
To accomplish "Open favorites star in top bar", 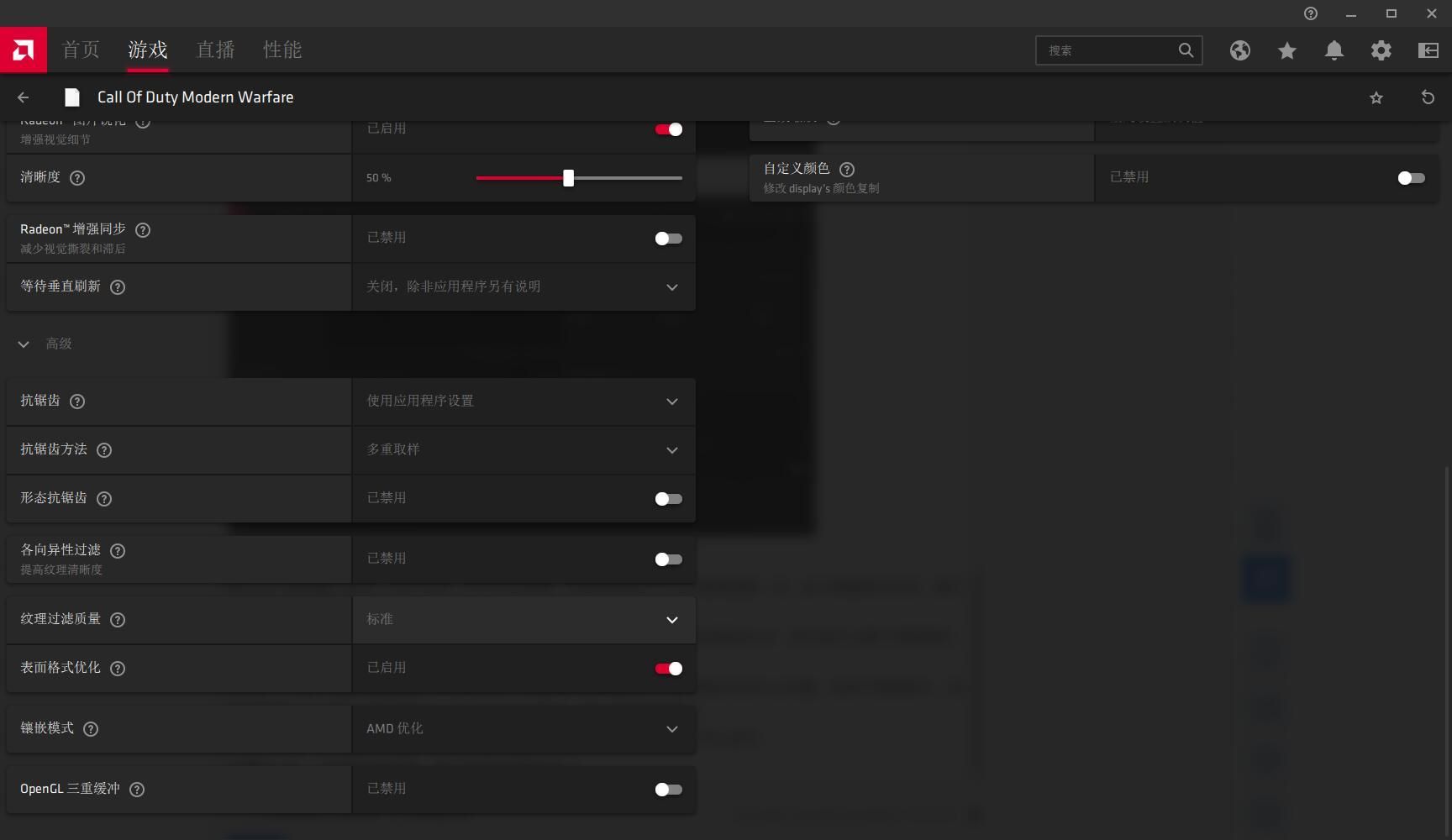I will pyautogui.click(x=1287, y=50).
